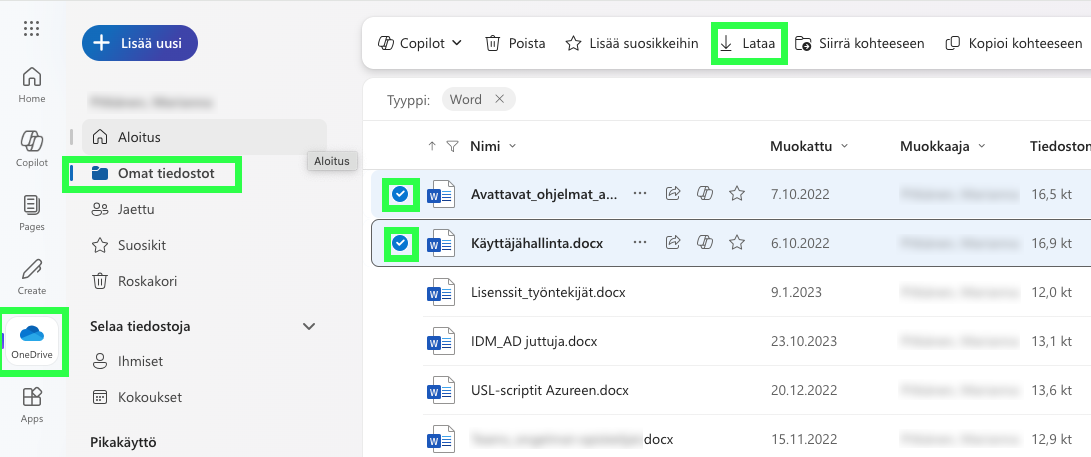Screen dimensions: 1091x457
Task: Click Siirrä kohteeseen in toolbar
Action: click(859, 43)
